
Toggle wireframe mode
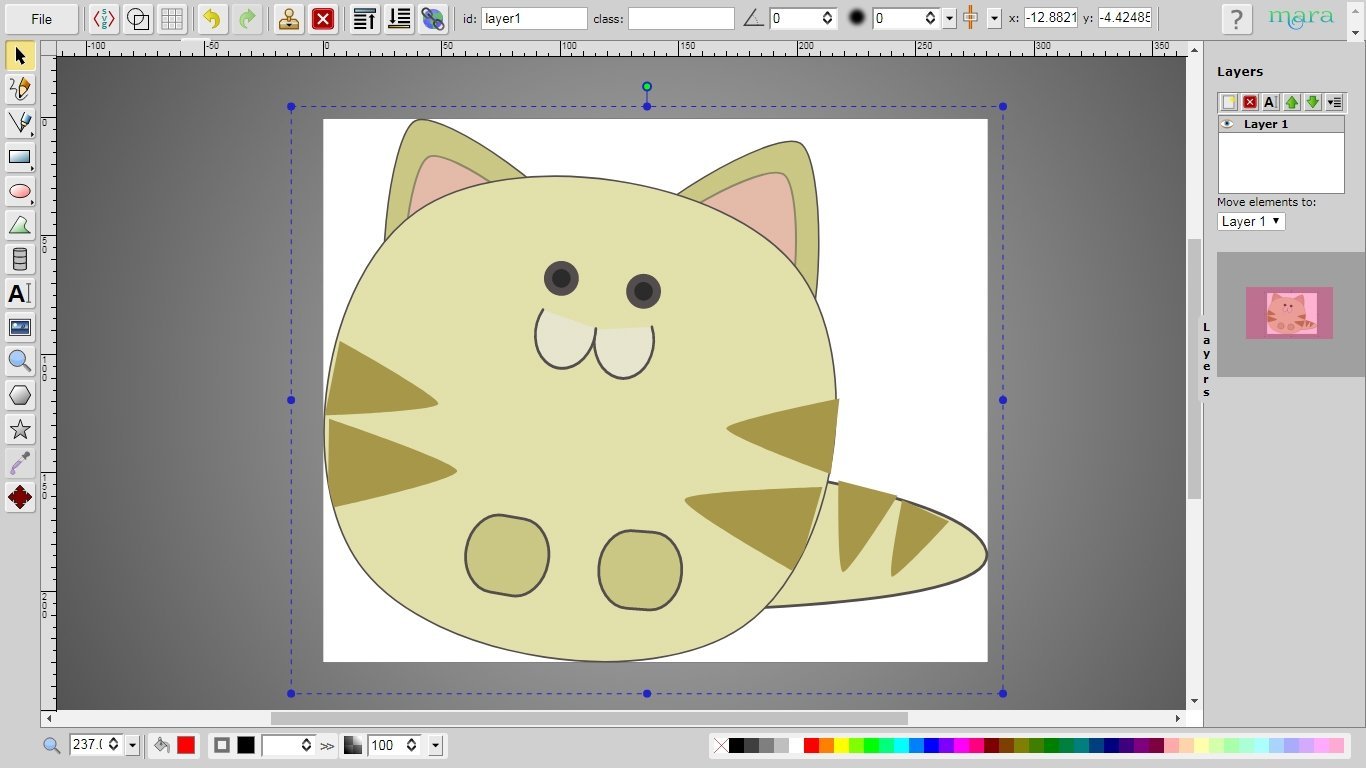pos(138,18)
